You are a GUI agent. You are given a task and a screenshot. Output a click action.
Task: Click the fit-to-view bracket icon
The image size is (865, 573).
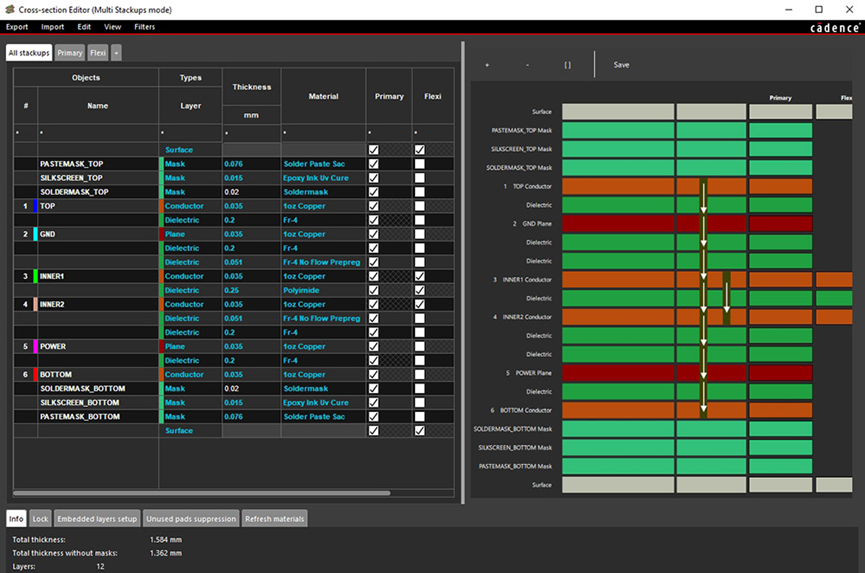(x=567, y=65)
